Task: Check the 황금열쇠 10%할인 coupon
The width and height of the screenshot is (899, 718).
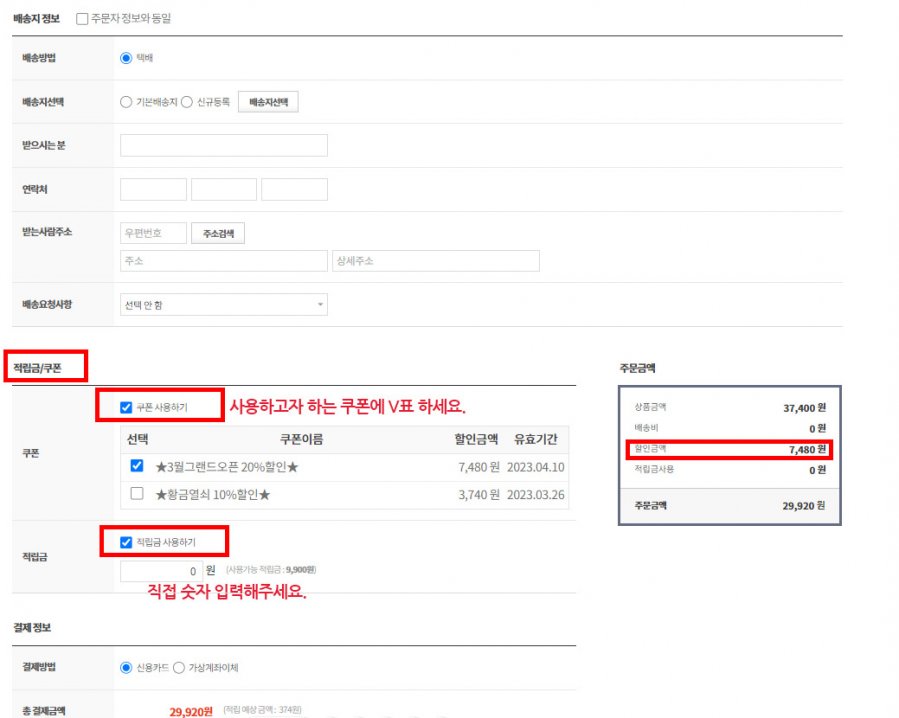Action: coord(137,494)
